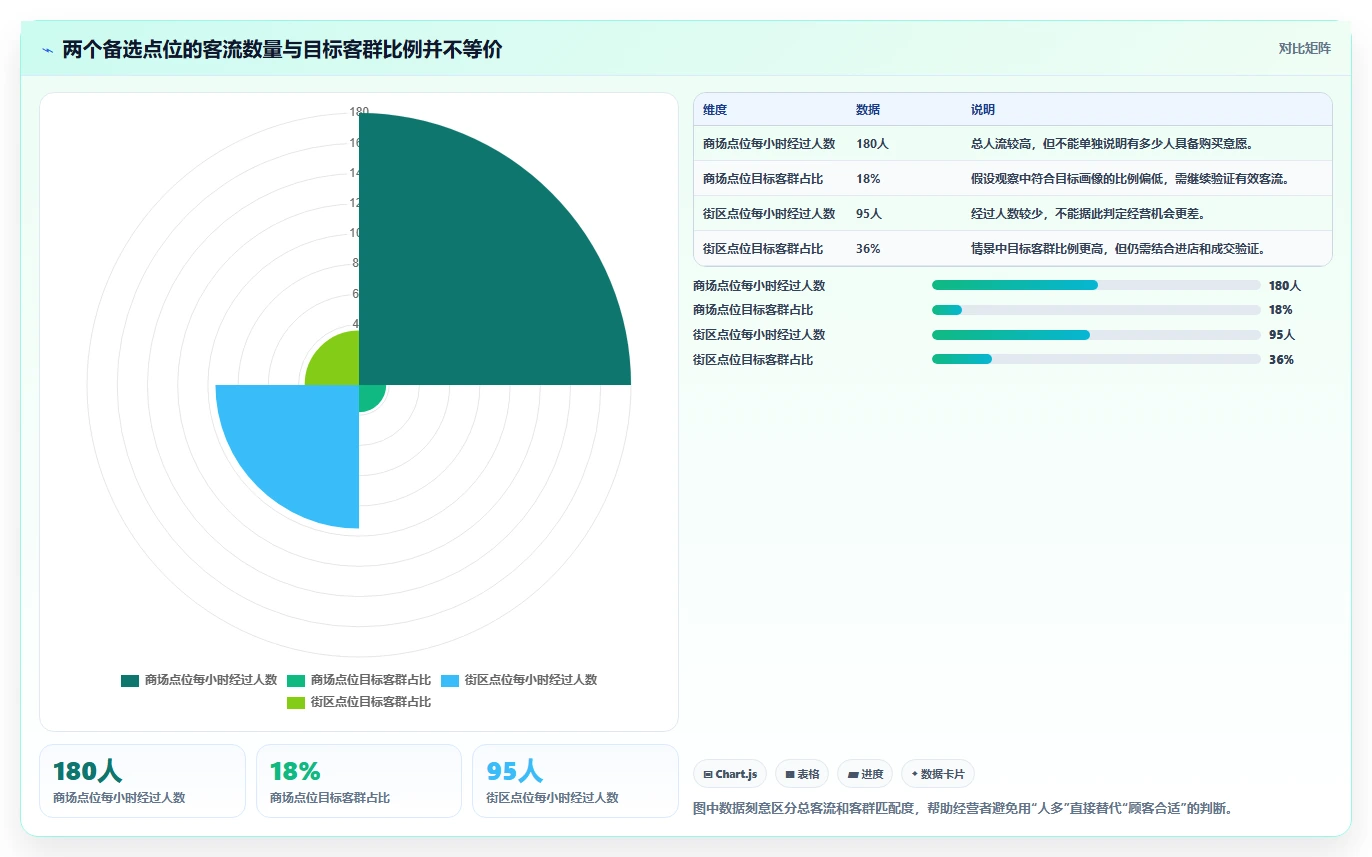Viewport: 1372px width, 857px height.
Task: Open the 对比矩阵 label in the header
Action: coord(1305,48)
